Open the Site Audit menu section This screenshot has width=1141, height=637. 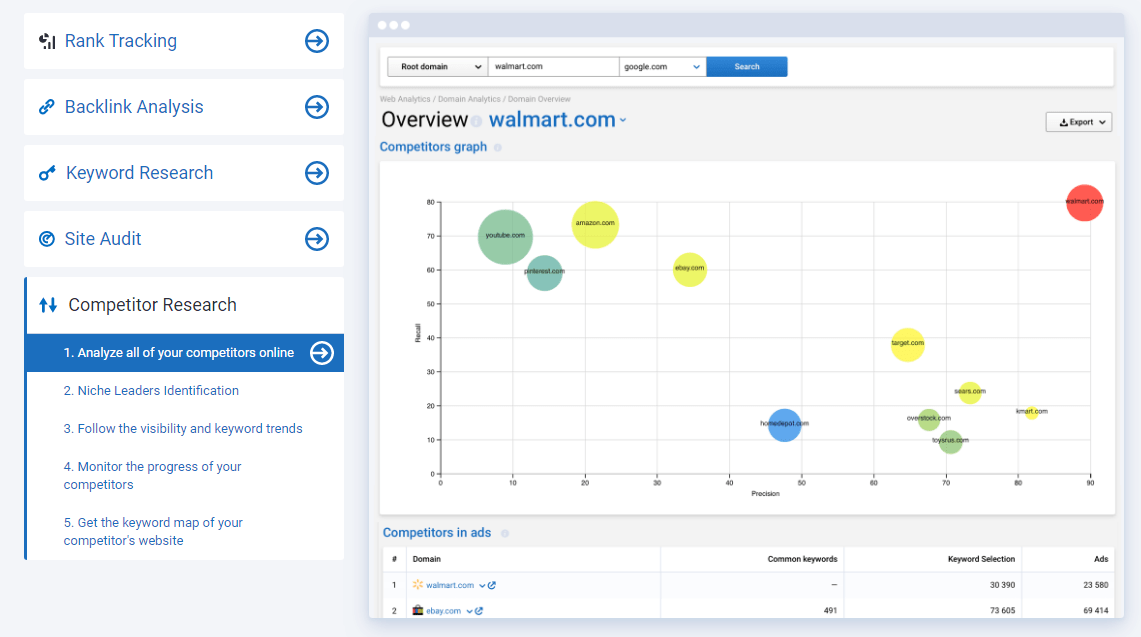[184, 239]
